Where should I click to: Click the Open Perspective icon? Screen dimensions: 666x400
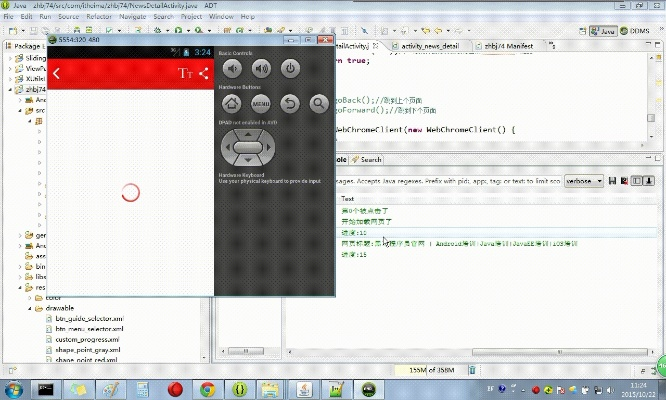point(583,31)
